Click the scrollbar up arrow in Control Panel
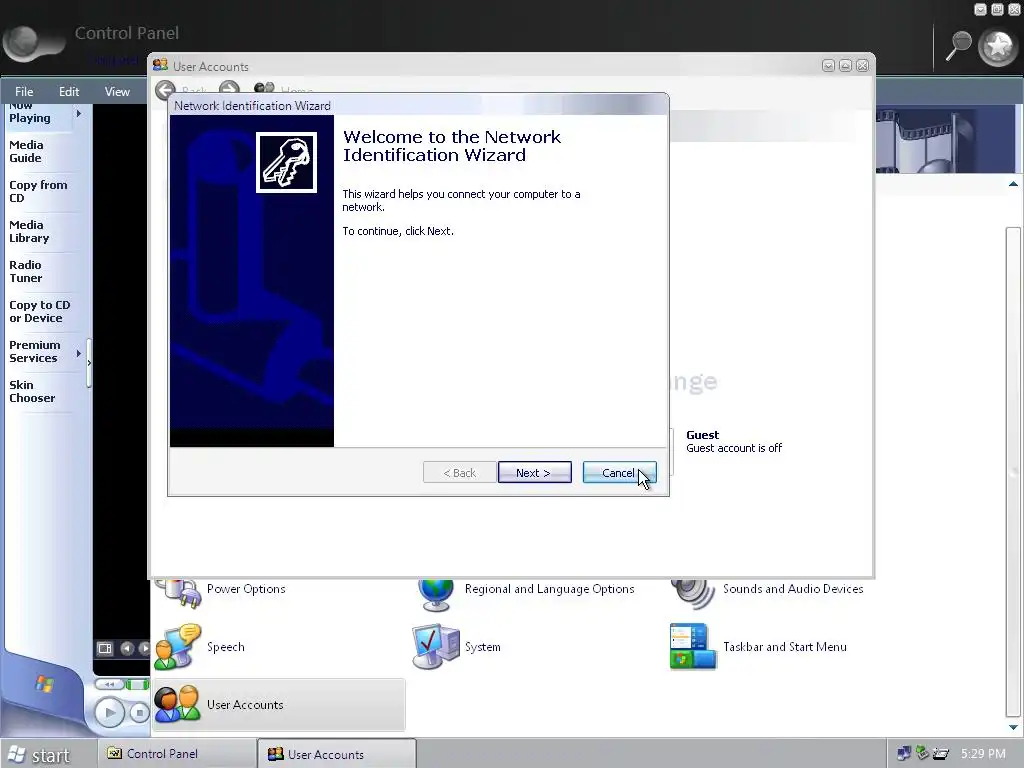 click(x=1013, y=184)
